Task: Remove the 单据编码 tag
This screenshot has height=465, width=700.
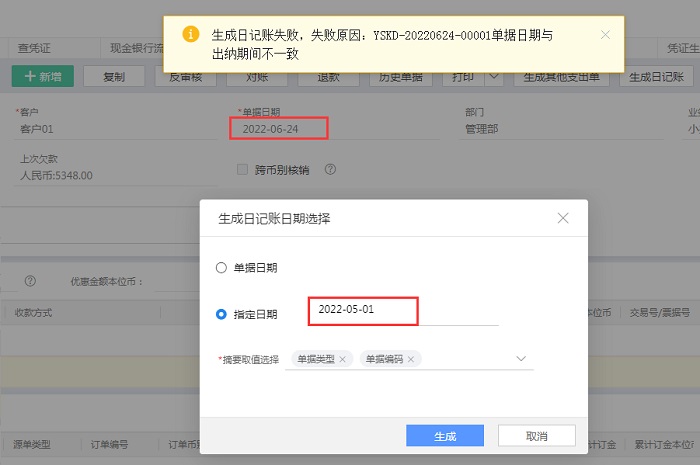Action: click(x=410, y=359)
